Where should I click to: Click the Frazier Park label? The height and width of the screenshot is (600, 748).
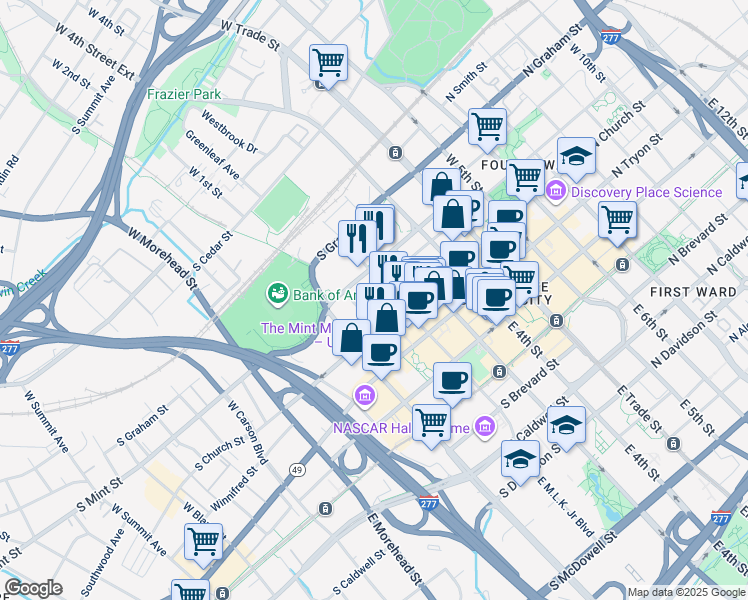[x=184, y=94]
